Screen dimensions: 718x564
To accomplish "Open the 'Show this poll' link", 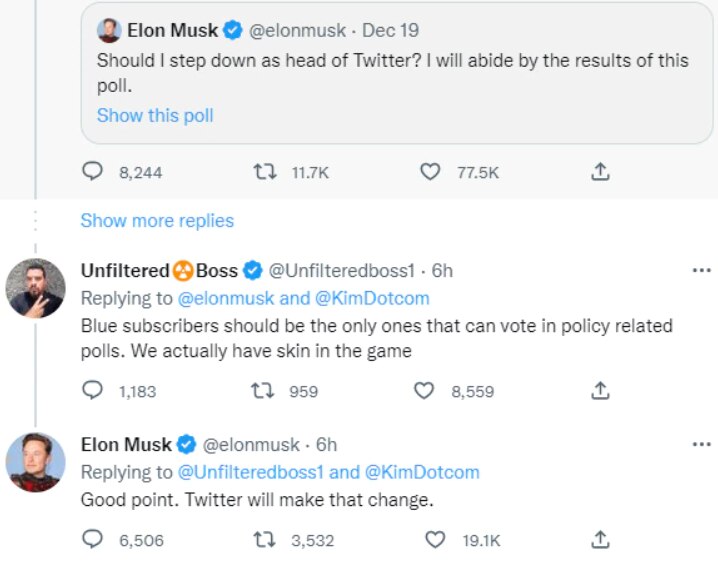I will point(155,115).
